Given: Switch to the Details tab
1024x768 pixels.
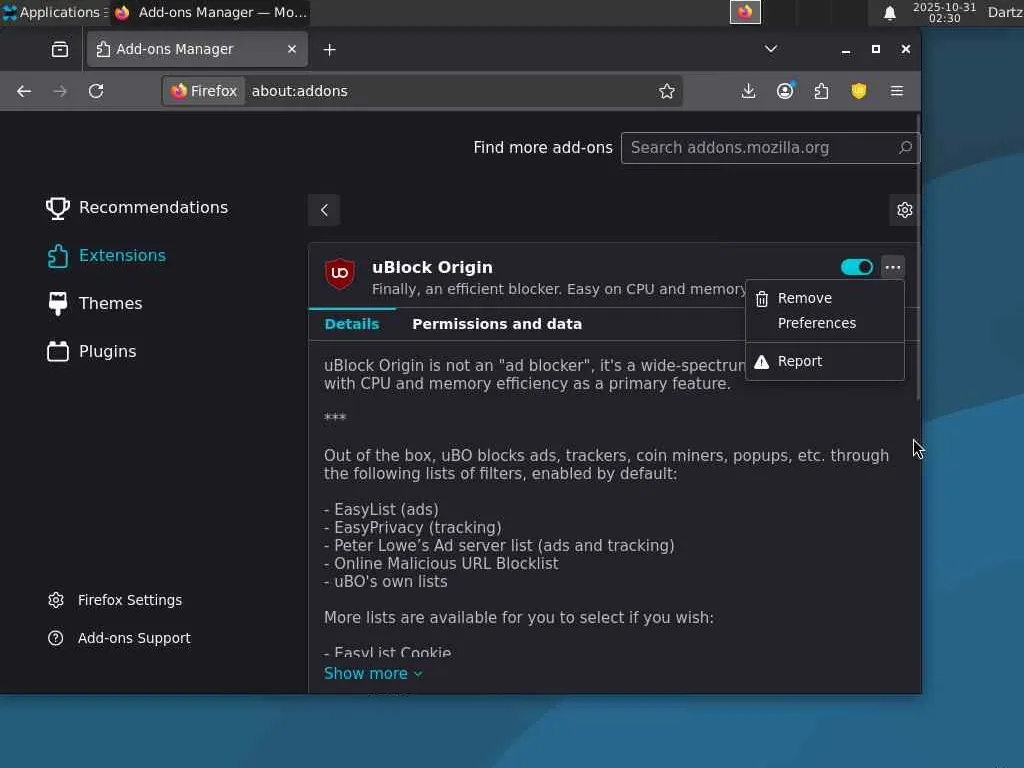Looking at the screenshot, I should 352,324.
